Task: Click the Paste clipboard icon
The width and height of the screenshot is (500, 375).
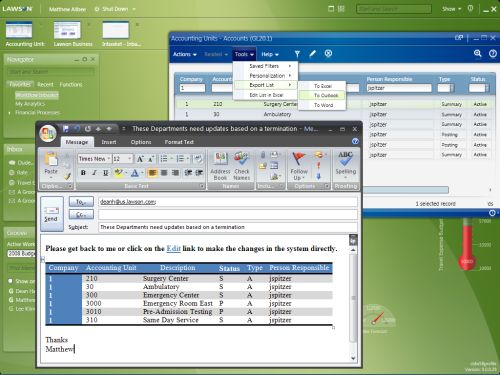Action: coord(51,160)
